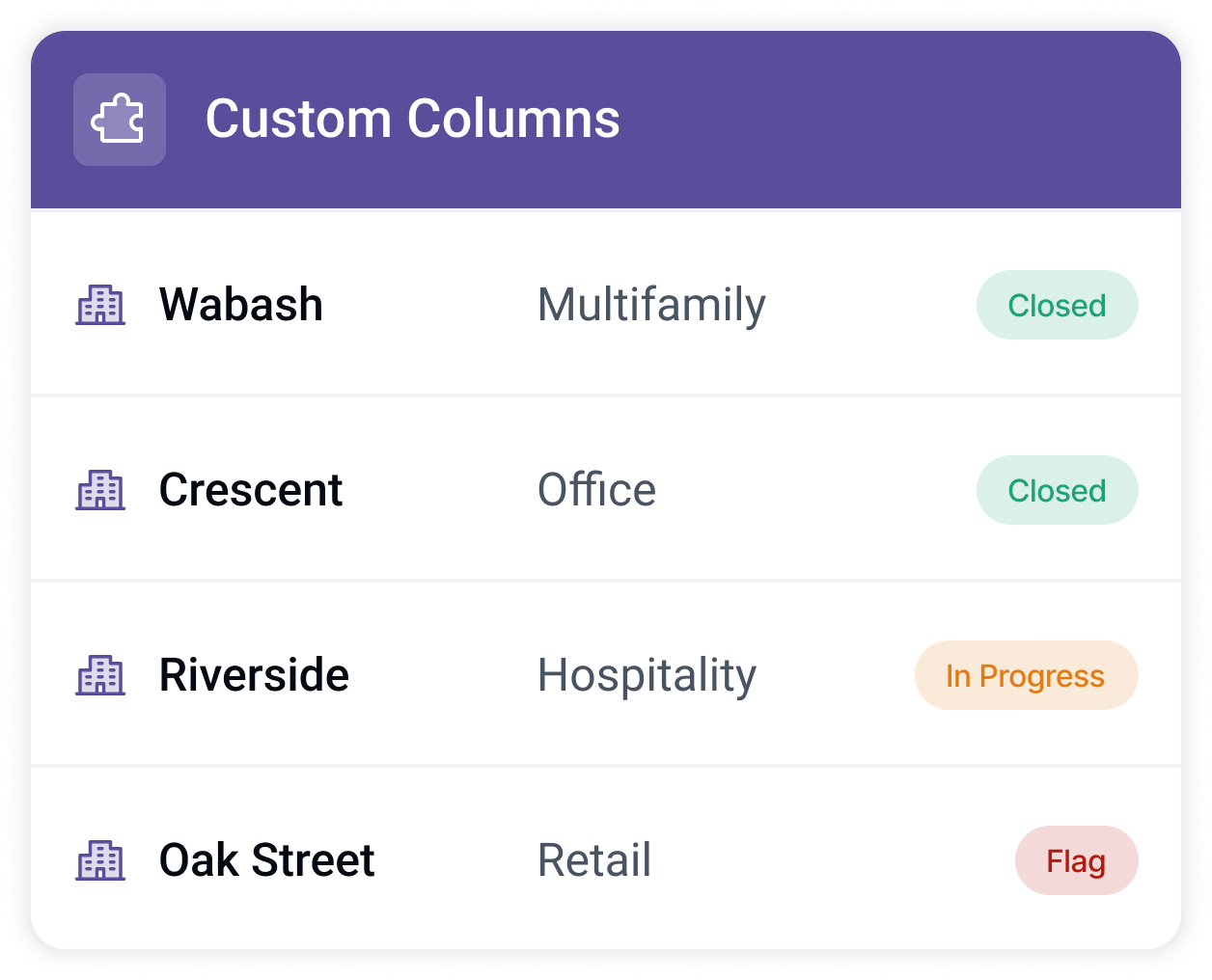Click the building icon beside Riverside
The width and height of the screenshot is (1212, 980).
pyautogui.click(x=100, y=675)
